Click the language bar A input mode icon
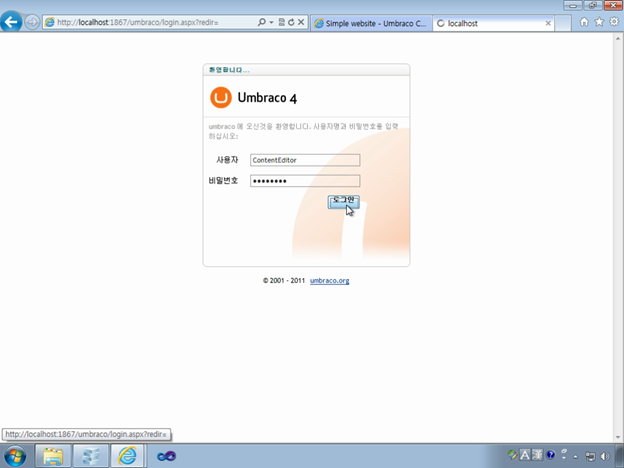The image size is (624, 468). tap(525, 455)
